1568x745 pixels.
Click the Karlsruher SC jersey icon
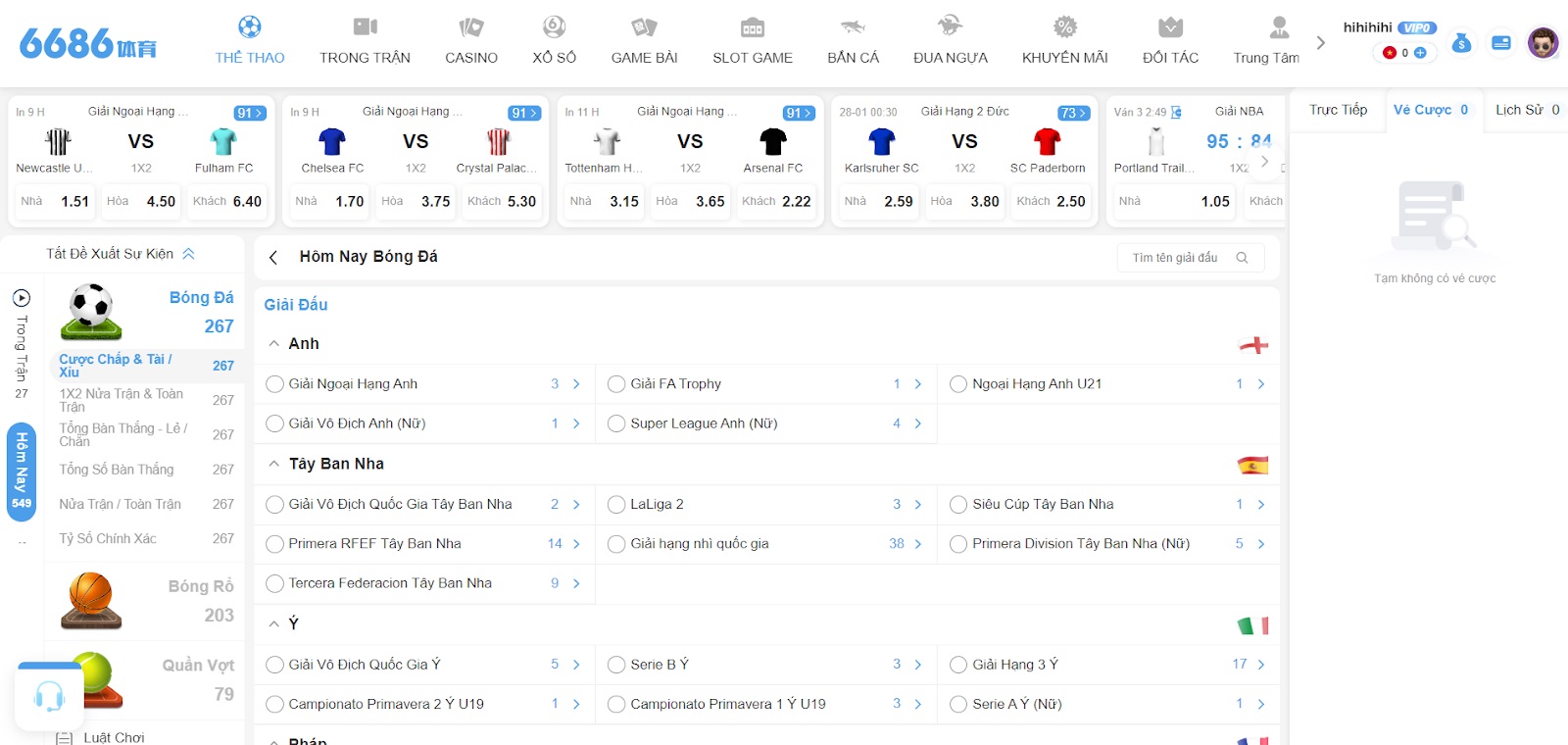882,142
